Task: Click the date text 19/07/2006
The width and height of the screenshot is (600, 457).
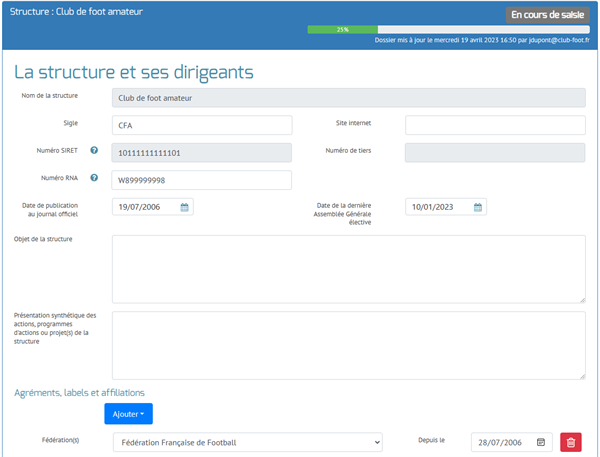Action: [140, 207]
